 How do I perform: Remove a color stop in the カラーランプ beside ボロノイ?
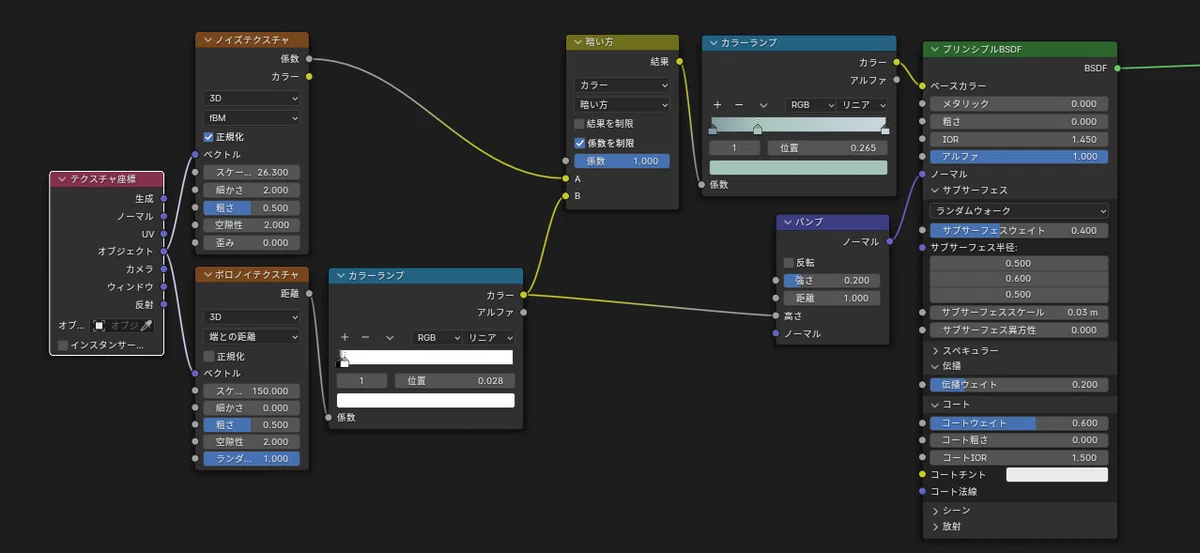[x=366, y=338]
